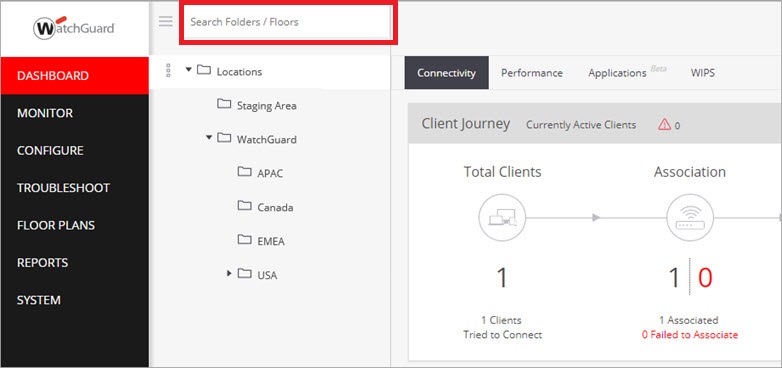The height and width of the screenshot is (368, 782).
Task: Click the WatchGuard folder icon
Action: point(224,138)
